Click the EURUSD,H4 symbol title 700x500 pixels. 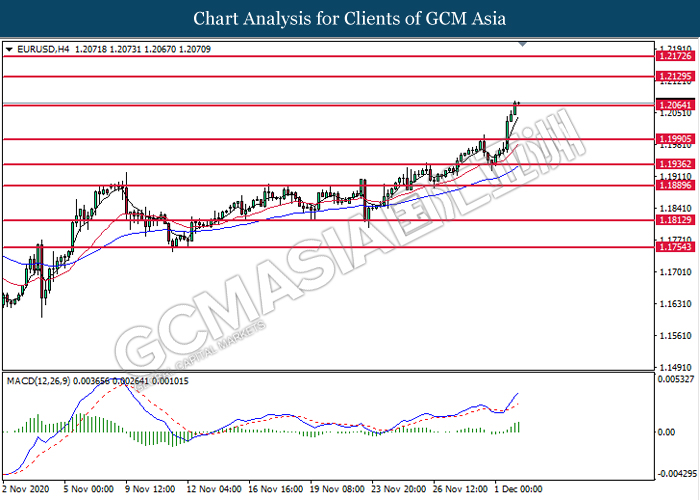43,50
